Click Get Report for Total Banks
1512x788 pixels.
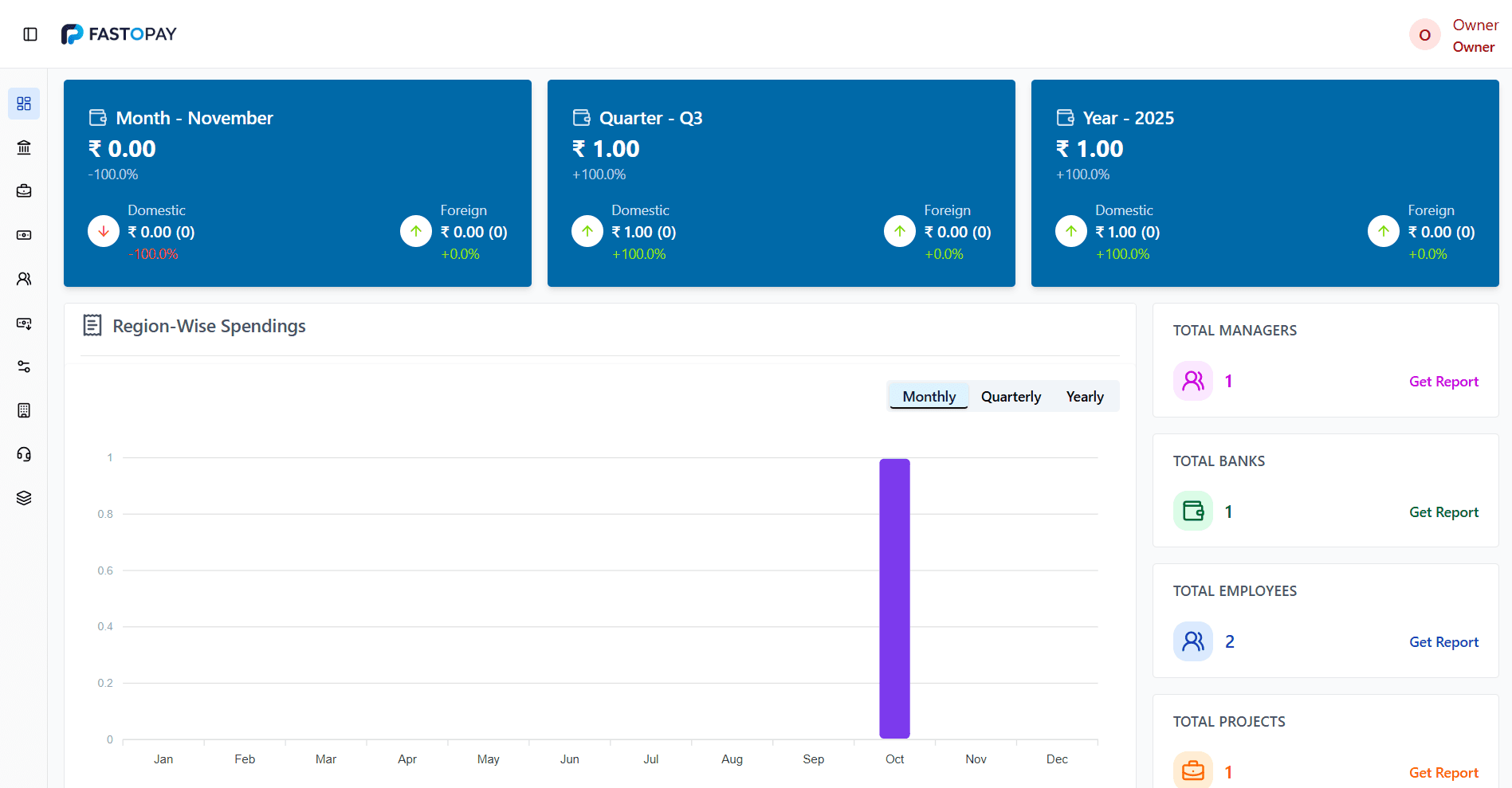pos(1443,512)
